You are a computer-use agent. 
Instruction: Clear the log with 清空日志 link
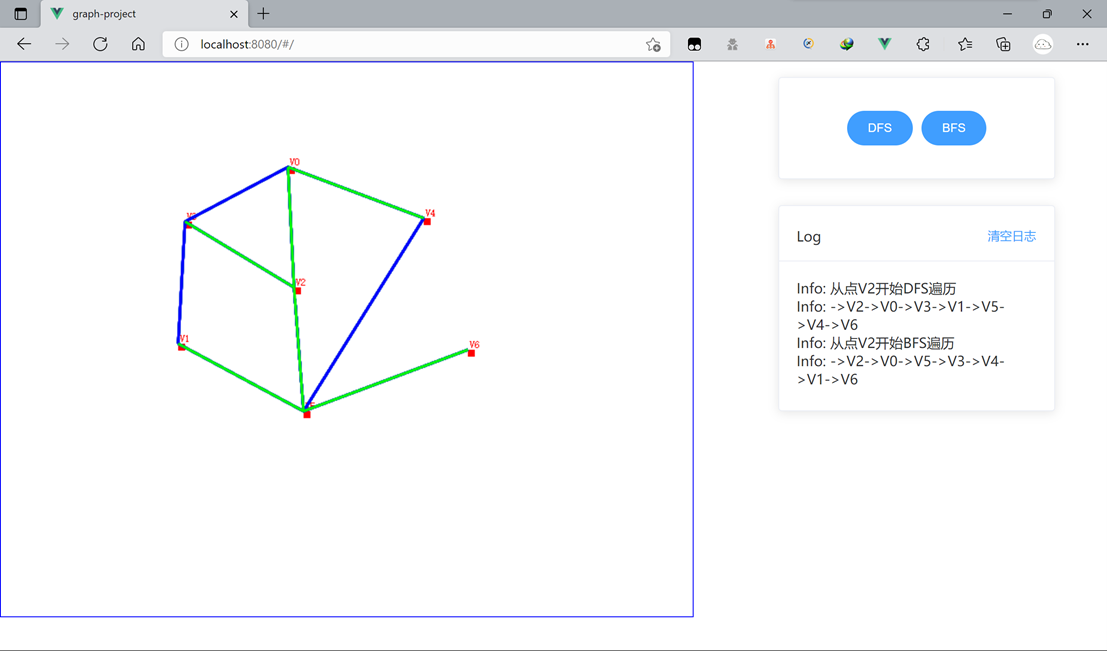(x=1011, y=237)
